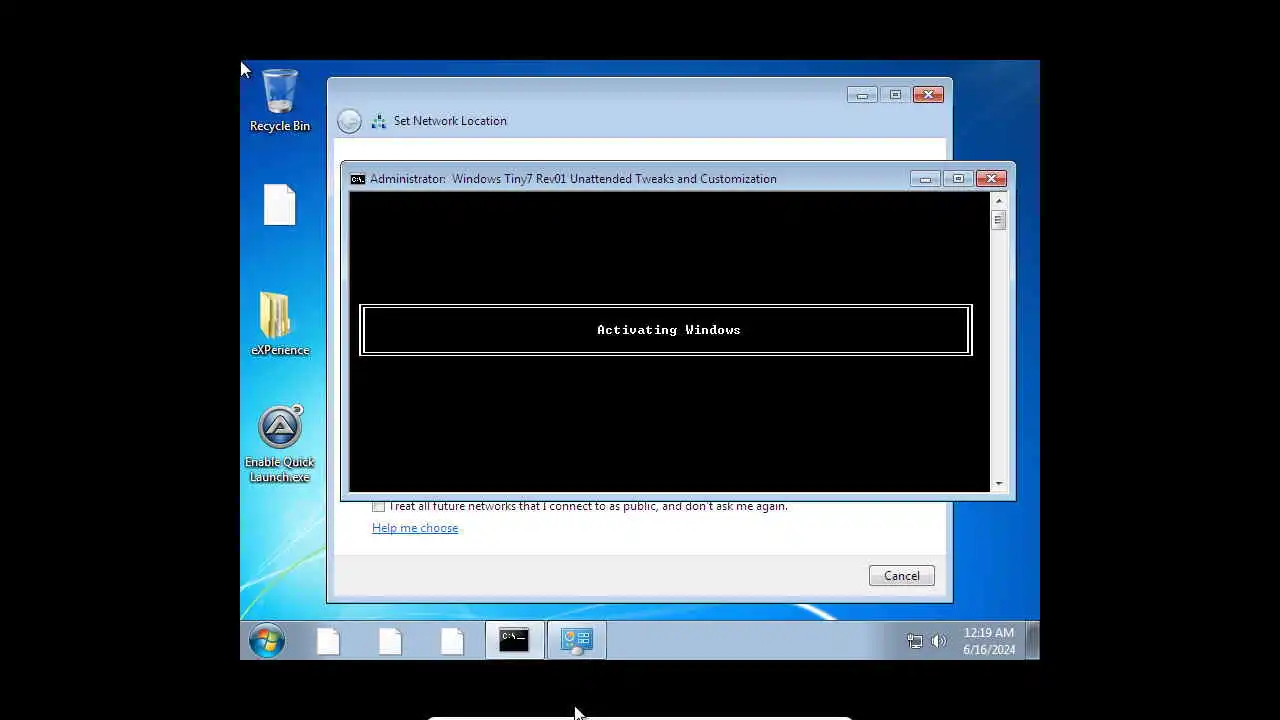
Task: Click the 'Activating Windows' text in the console
Action: click(669, 330)
